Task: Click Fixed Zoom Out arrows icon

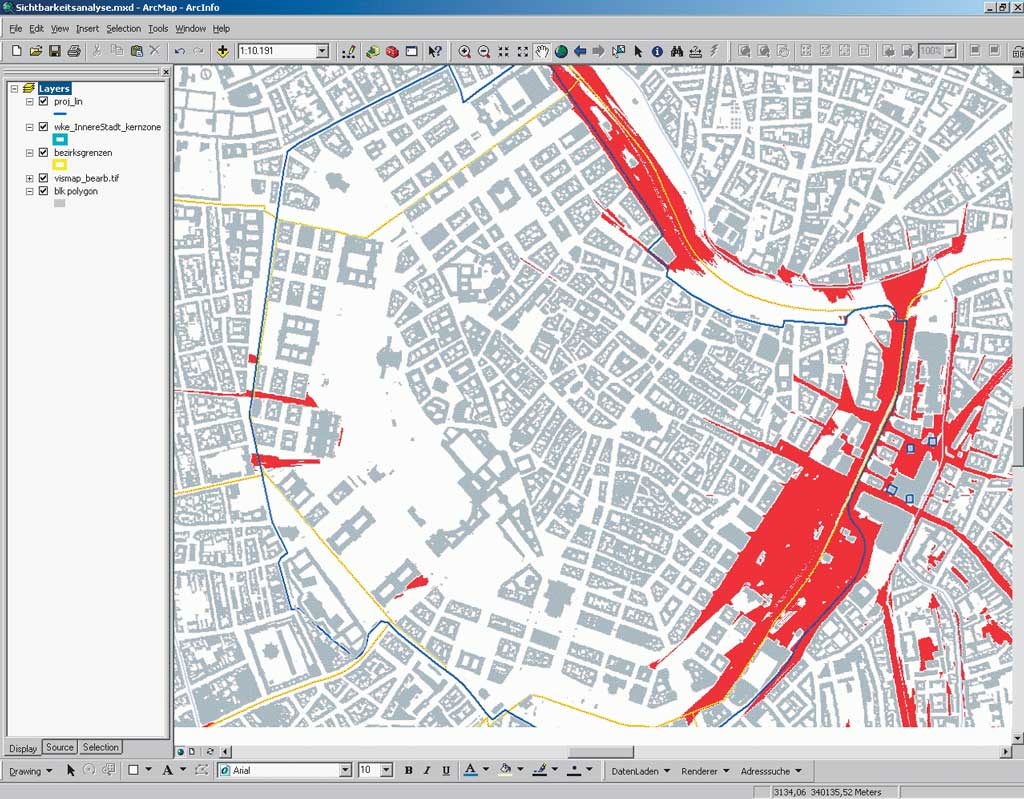Action: pyautogui.click(x=522, y=51)
